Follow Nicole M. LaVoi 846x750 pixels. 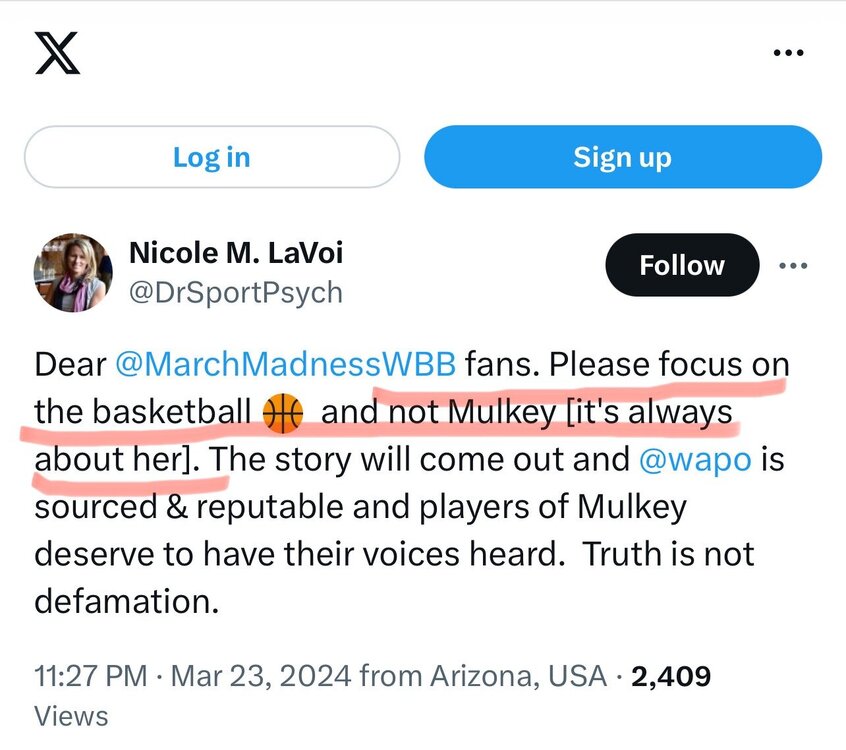(x=682, y=265)
